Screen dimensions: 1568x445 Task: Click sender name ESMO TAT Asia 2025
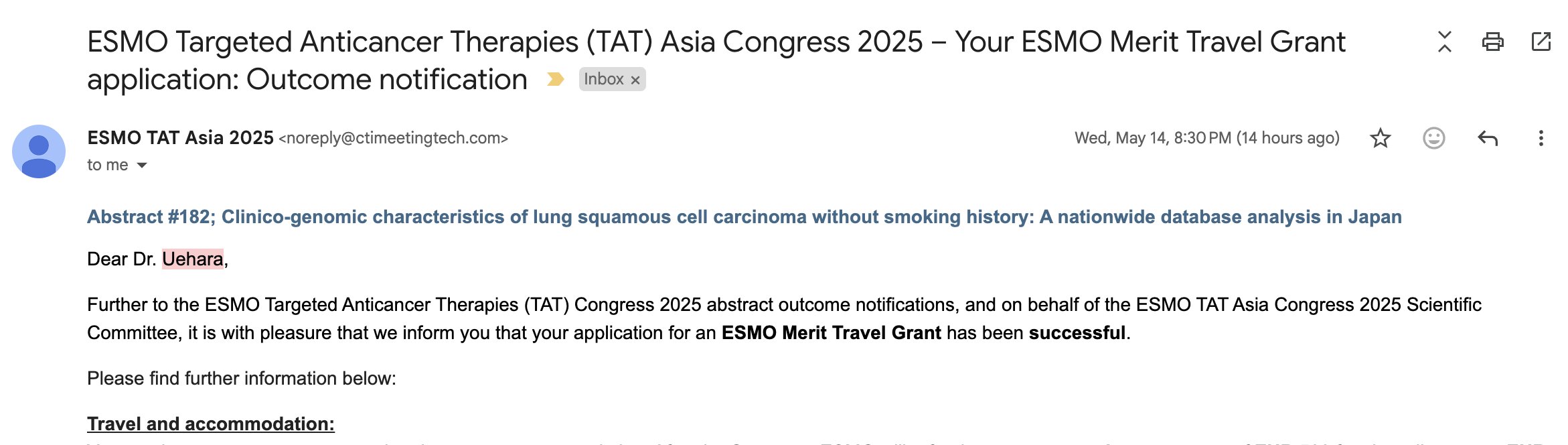pyautogui.click(x=180, y=137)
